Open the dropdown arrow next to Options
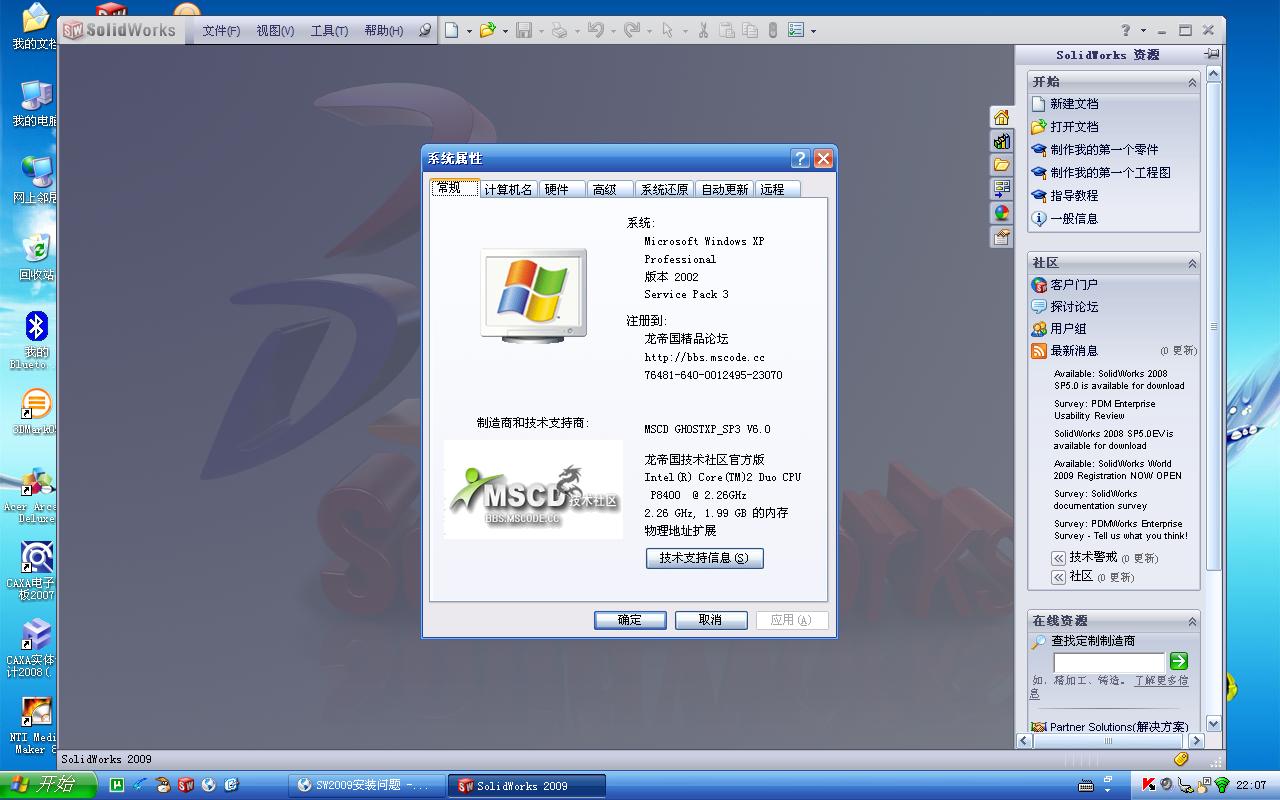The width and height of the screenshot is (1280, 800). point(813,32)
